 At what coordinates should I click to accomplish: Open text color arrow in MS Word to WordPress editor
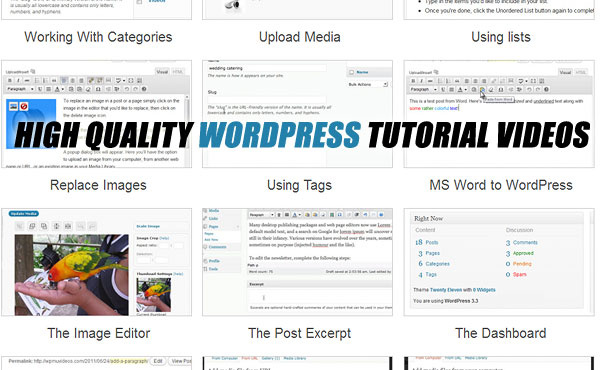(466, 90)
